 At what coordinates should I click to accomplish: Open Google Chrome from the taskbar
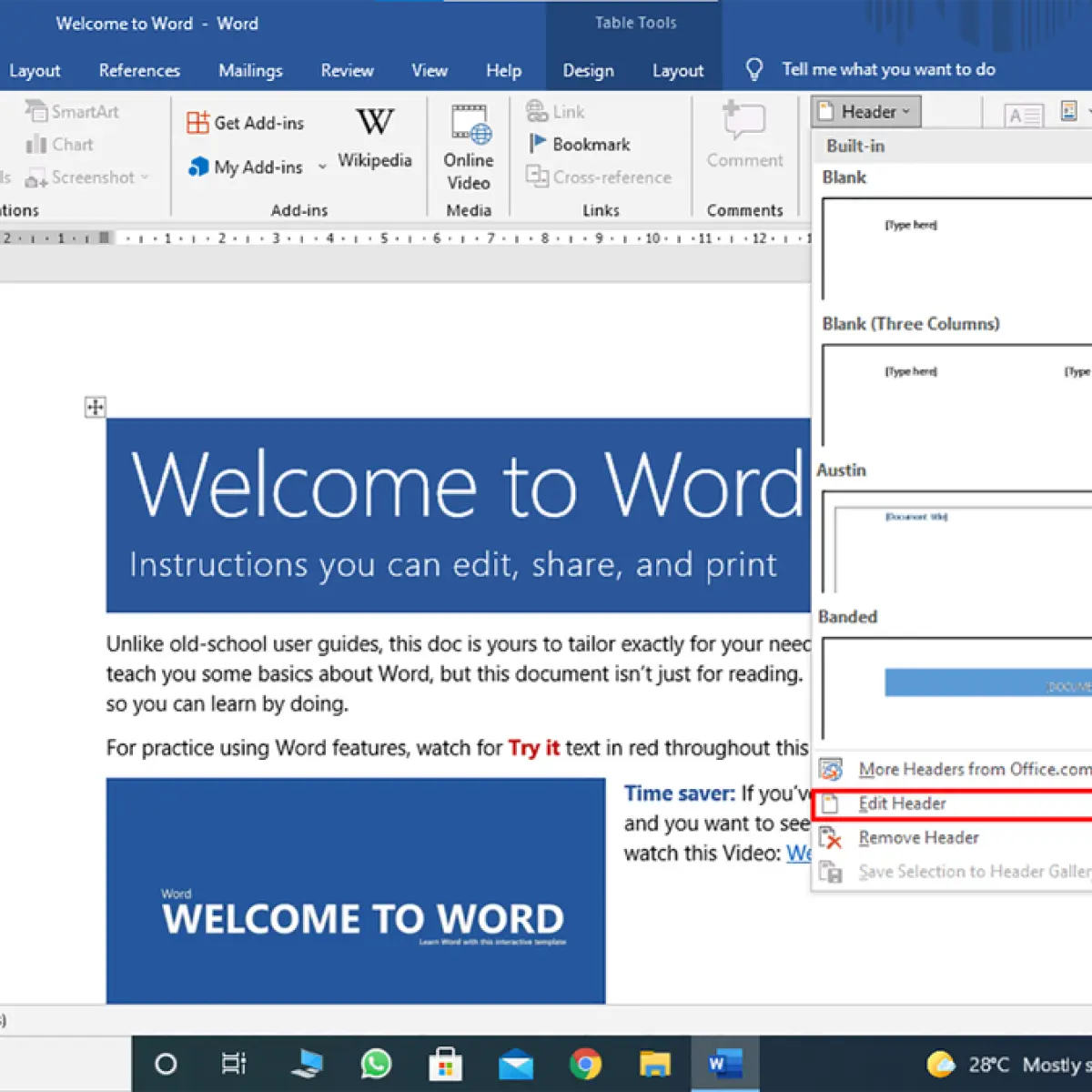pos(585,1063)
